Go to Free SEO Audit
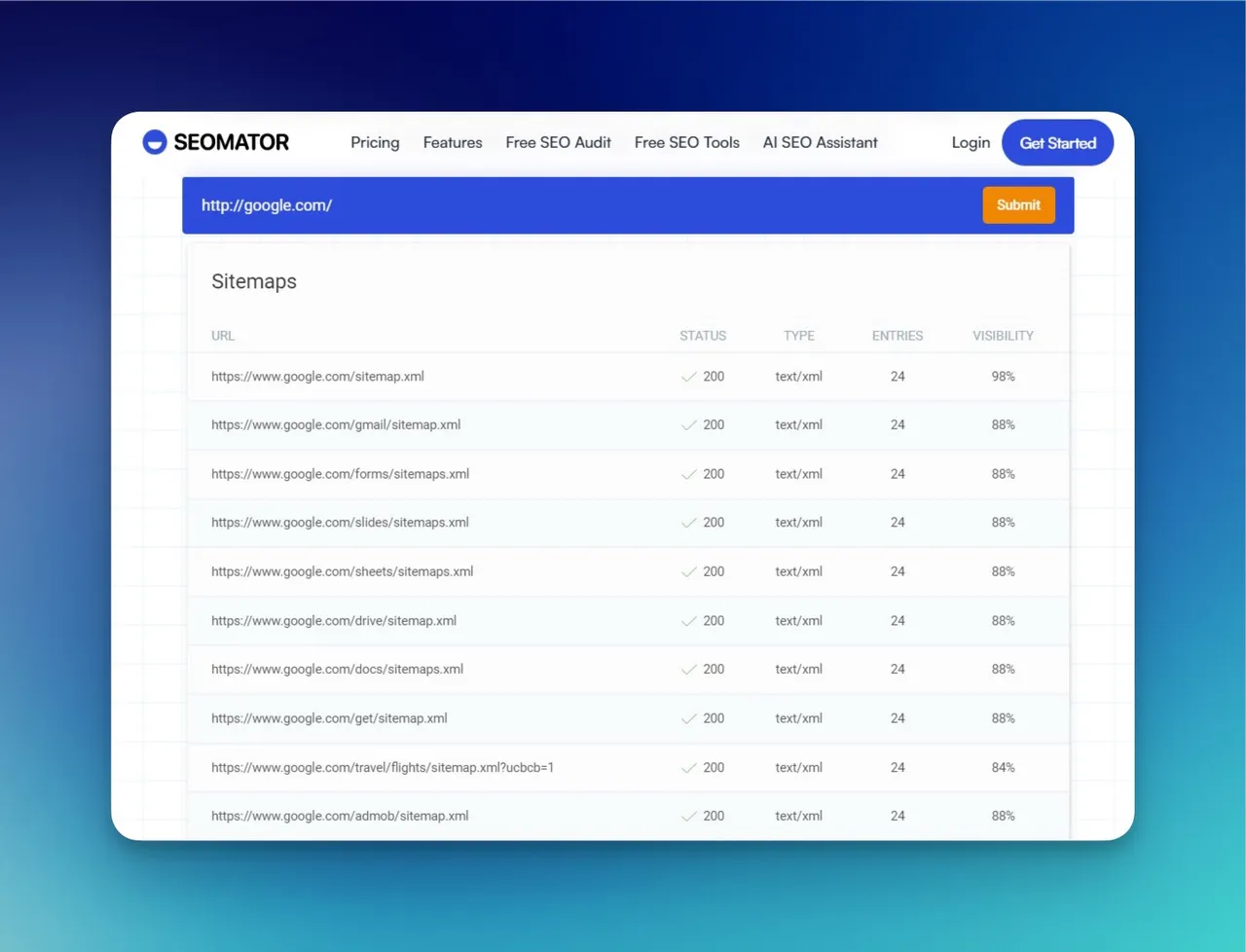The width and height of the screenshot is (1246, 952). point(558,142)
